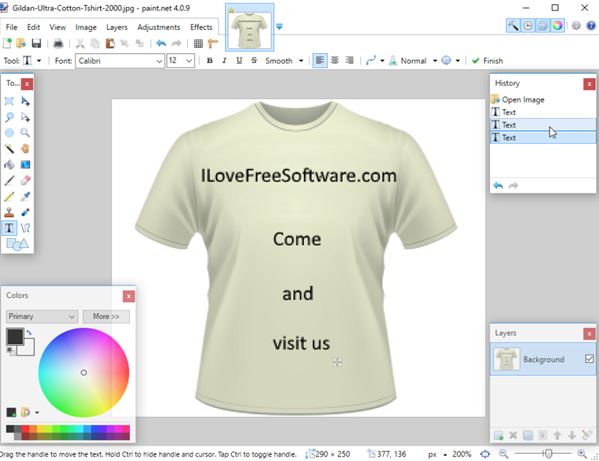Select the Paint Bucket tool
This screenshot has width=599, height=461.
(x=9, y=165)
